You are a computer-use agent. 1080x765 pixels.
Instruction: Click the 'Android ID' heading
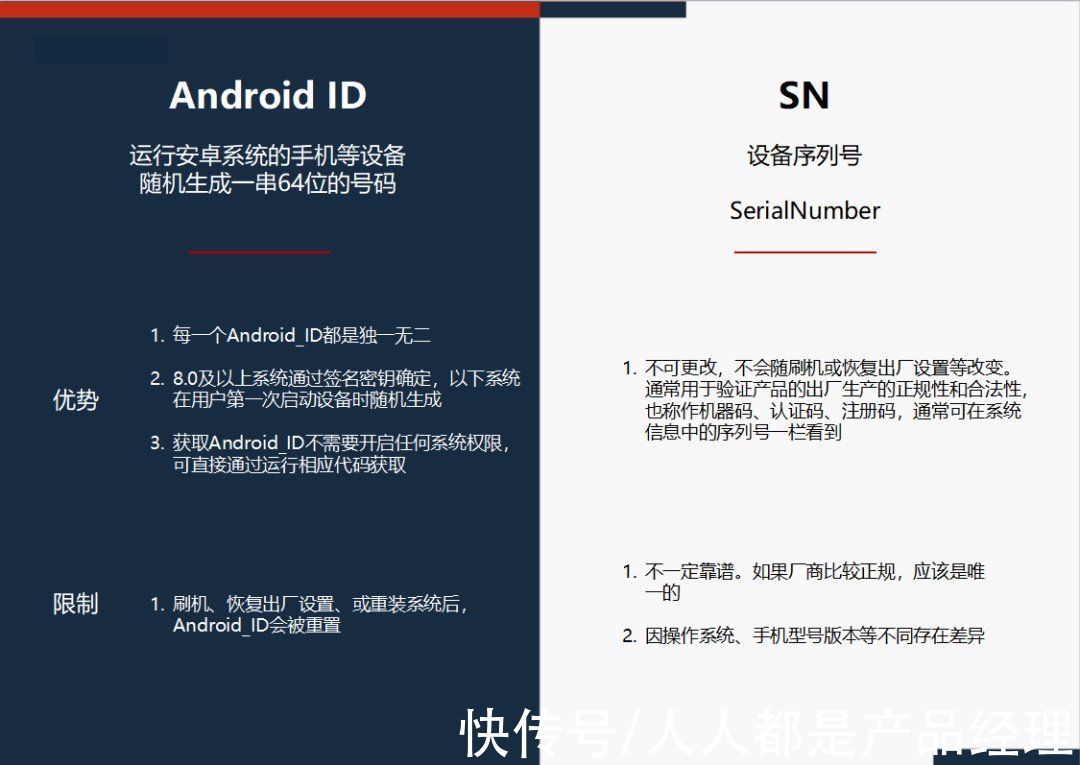click(x=268, y=95)
